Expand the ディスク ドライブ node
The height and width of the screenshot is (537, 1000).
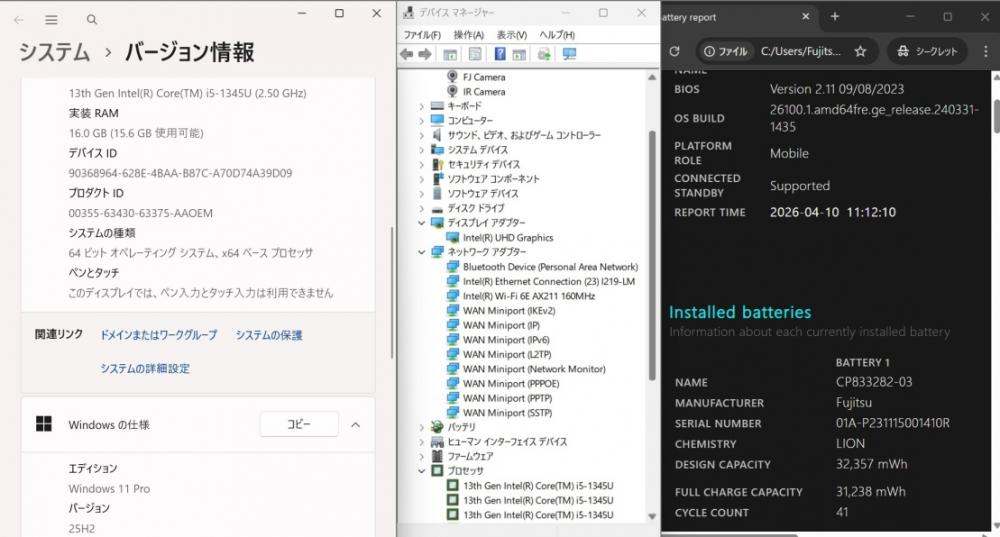click(x=422, y=209)
